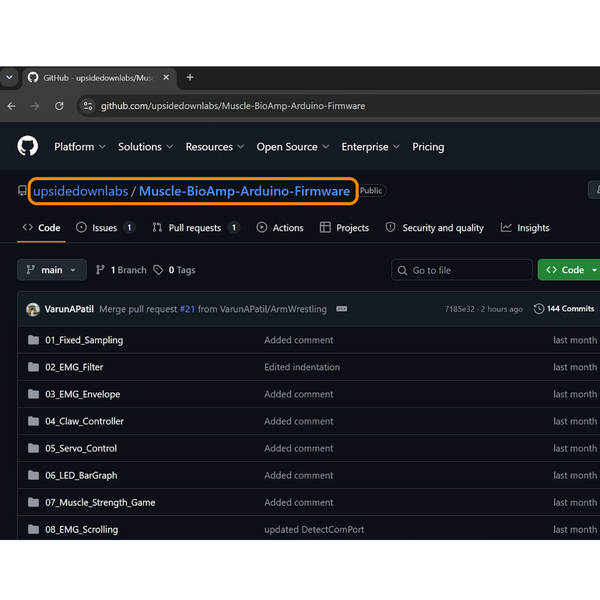Open 'Added comment' commit for 07_Muscle_Strength_Game
This screenshot has height=600, width=600.
[x=298, y=502]
